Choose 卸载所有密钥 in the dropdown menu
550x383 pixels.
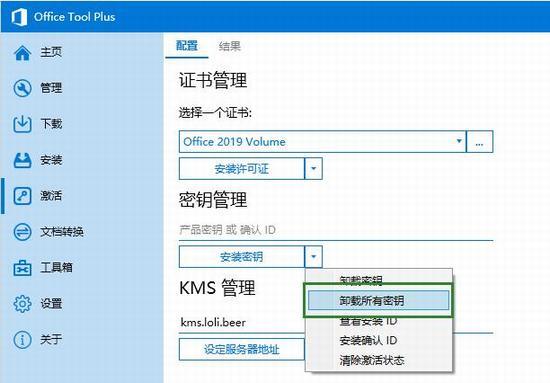click(378, 301)
